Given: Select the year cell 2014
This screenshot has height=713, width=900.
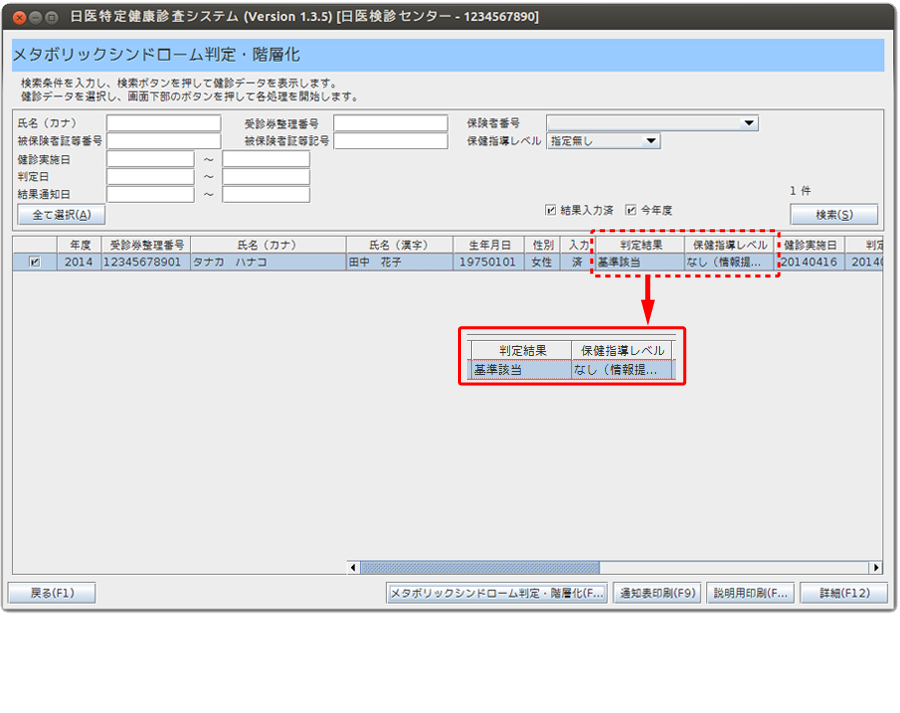Looking at the screenshot, I should 80,262.
